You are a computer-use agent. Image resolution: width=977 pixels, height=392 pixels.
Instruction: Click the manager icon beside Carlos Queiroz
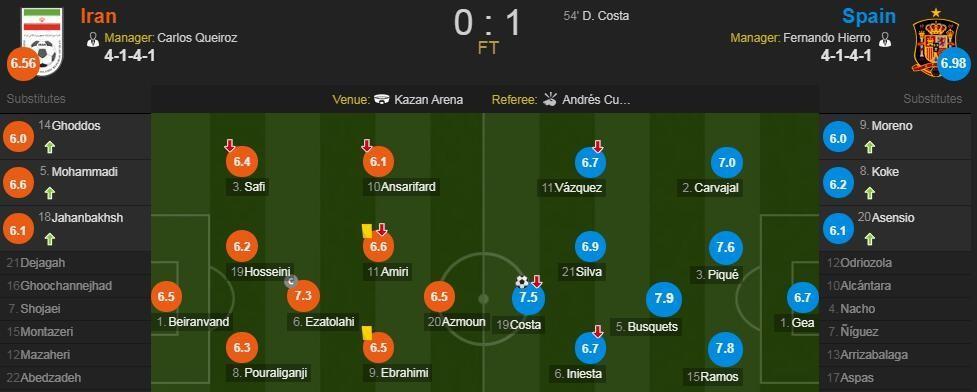[x=93, y=40]
